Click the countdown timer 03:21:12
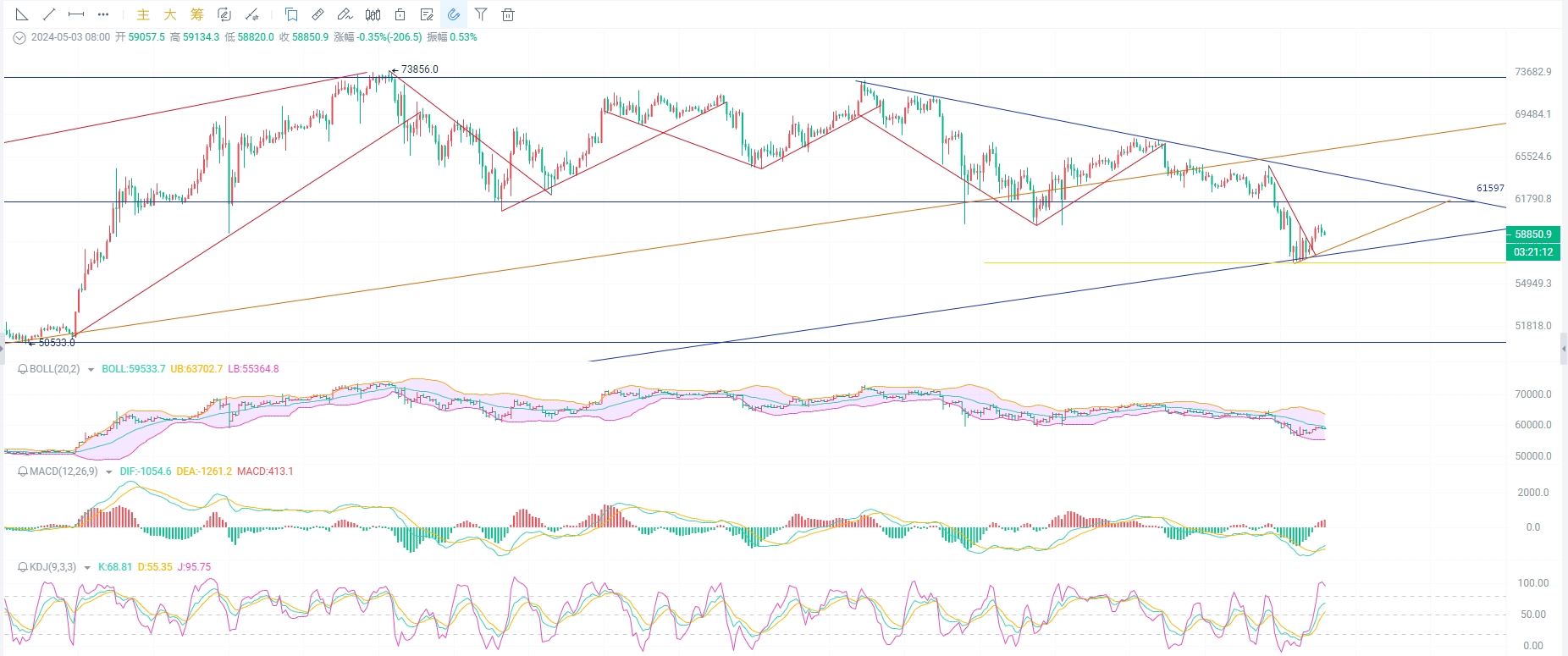Viewport: 1568px width, 656px height. point(1533,252)
